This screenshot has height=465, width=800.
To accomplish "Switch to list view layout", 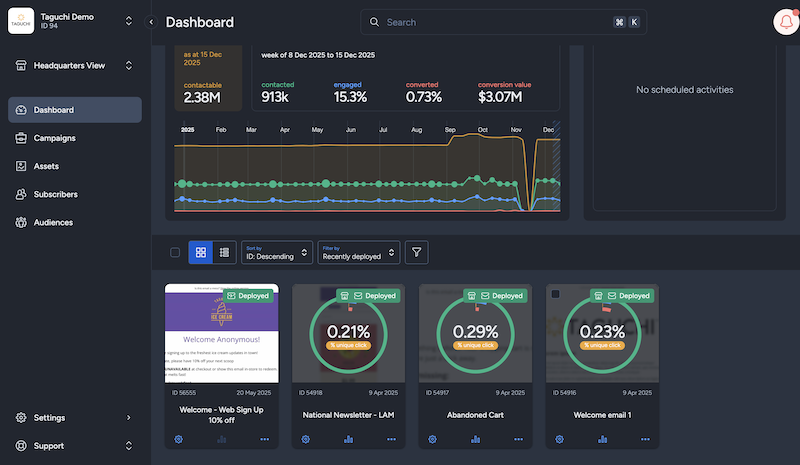I will pyautogui.click(x=224, y=253).
